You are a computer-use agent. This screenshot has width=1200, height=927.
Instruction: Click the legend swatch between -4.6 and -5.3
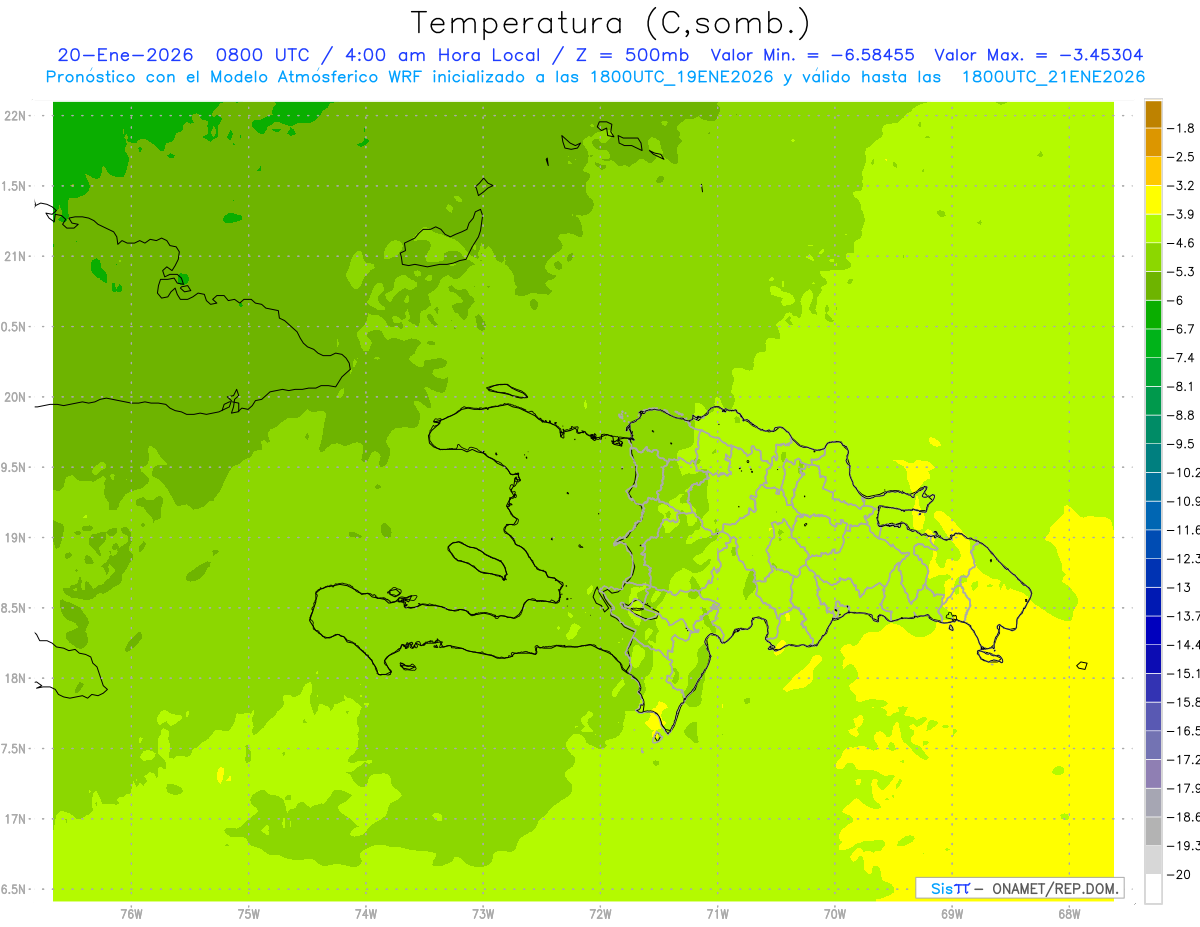click(1153, 257)
